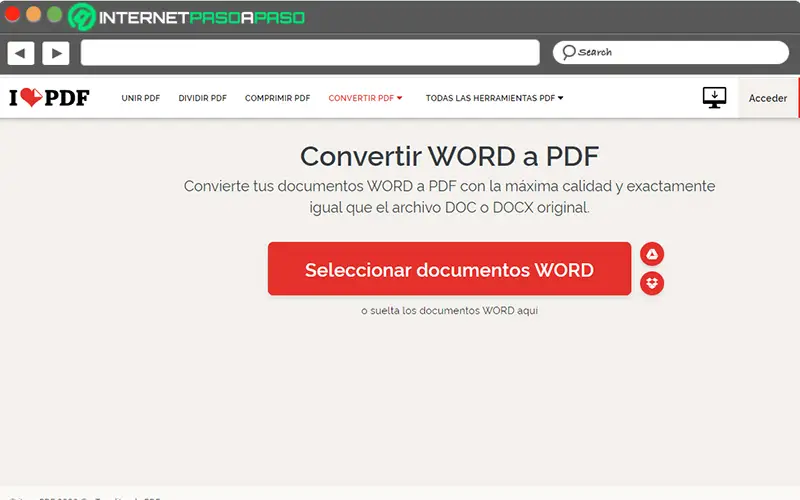Click the browser back arrow button

[x=20, y=53]
